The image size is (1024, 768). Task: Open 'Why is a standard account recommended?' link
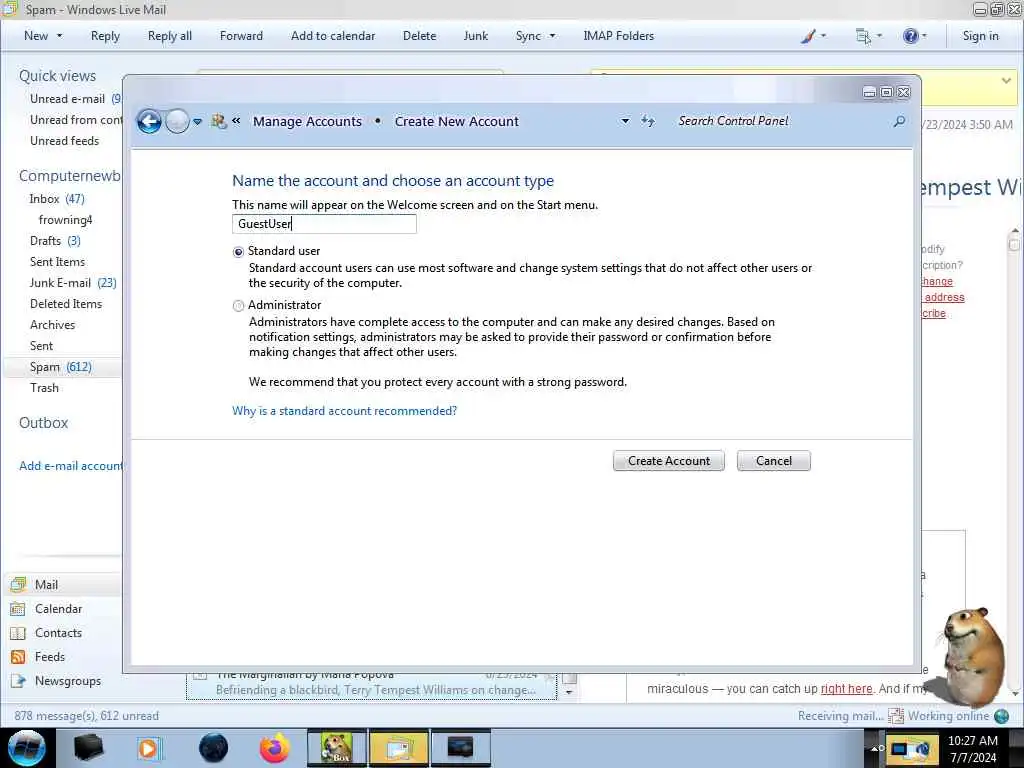click(344, 411)
